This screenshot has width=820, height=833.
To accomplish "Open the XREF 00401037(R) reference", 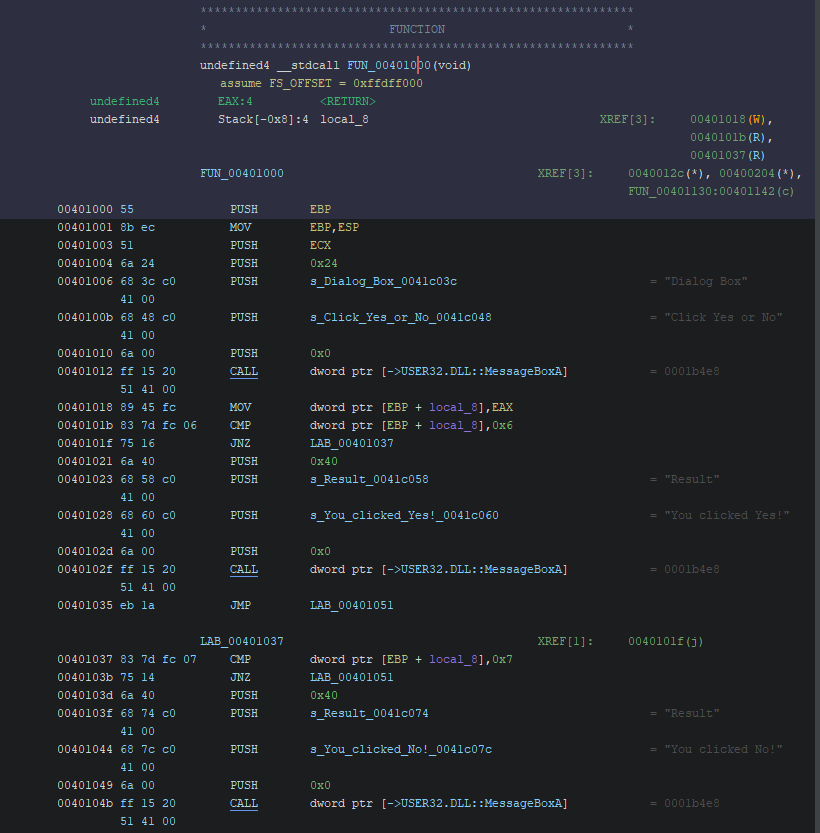I will coord(728,155).
